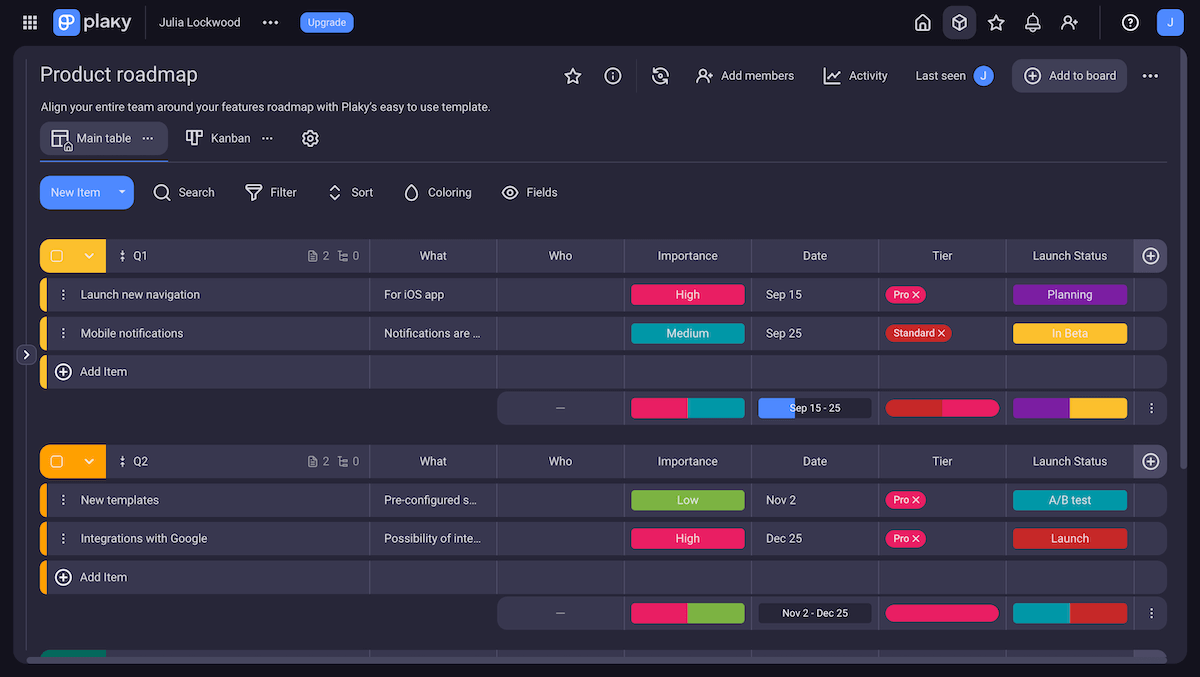1200x677 pixels.
Task: Expand the left sidebar
Action: [26, 354]
